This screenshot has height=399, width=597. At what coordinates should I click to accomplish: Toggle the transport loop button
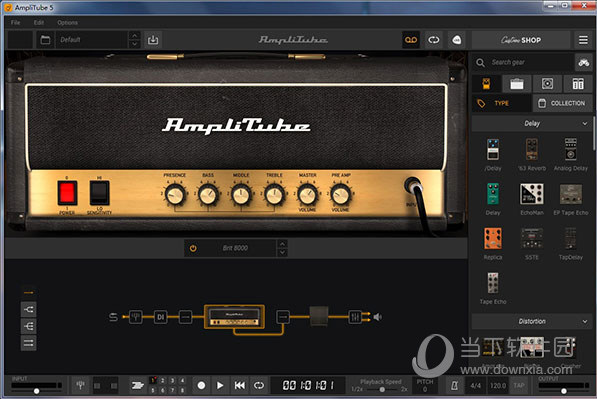click(259, 385)
